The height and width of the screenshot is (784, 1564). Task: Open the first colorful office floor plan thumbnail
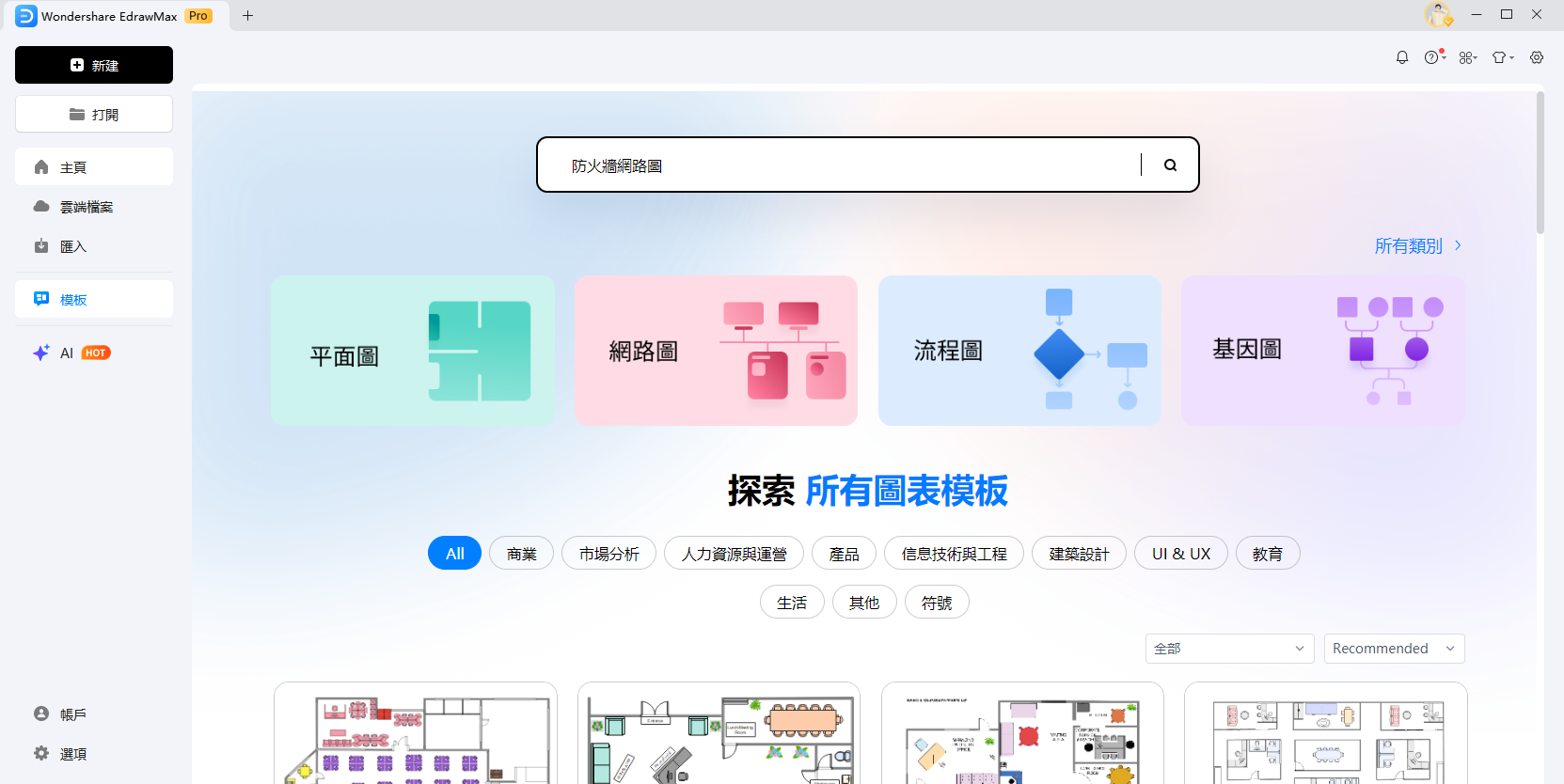tap(416, 733)
